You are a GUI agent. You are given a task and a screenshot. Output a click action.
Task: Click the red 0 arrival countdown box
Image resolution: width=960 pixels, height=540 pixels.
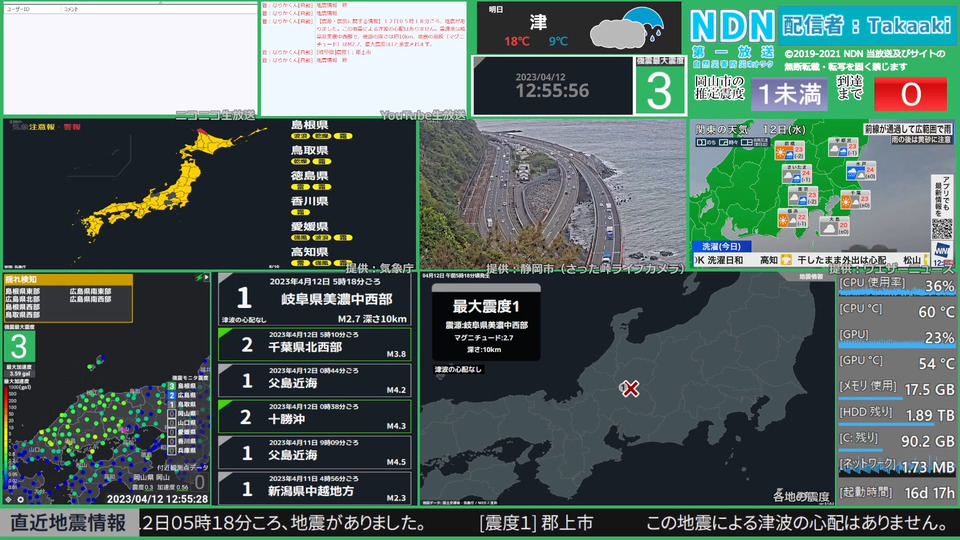910,94
